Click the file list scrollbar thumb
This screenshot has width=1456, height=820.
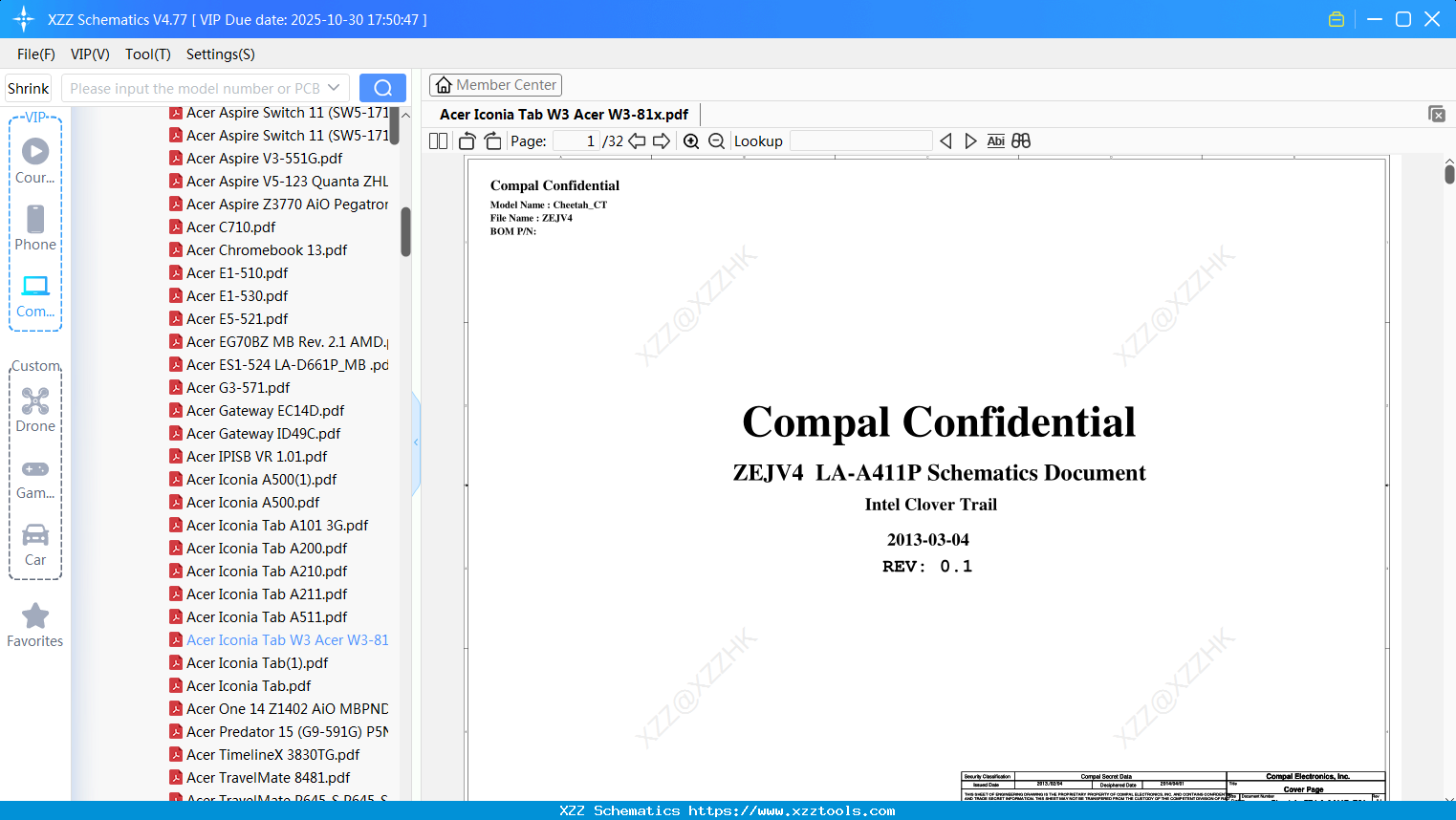[x=405, y=231]
